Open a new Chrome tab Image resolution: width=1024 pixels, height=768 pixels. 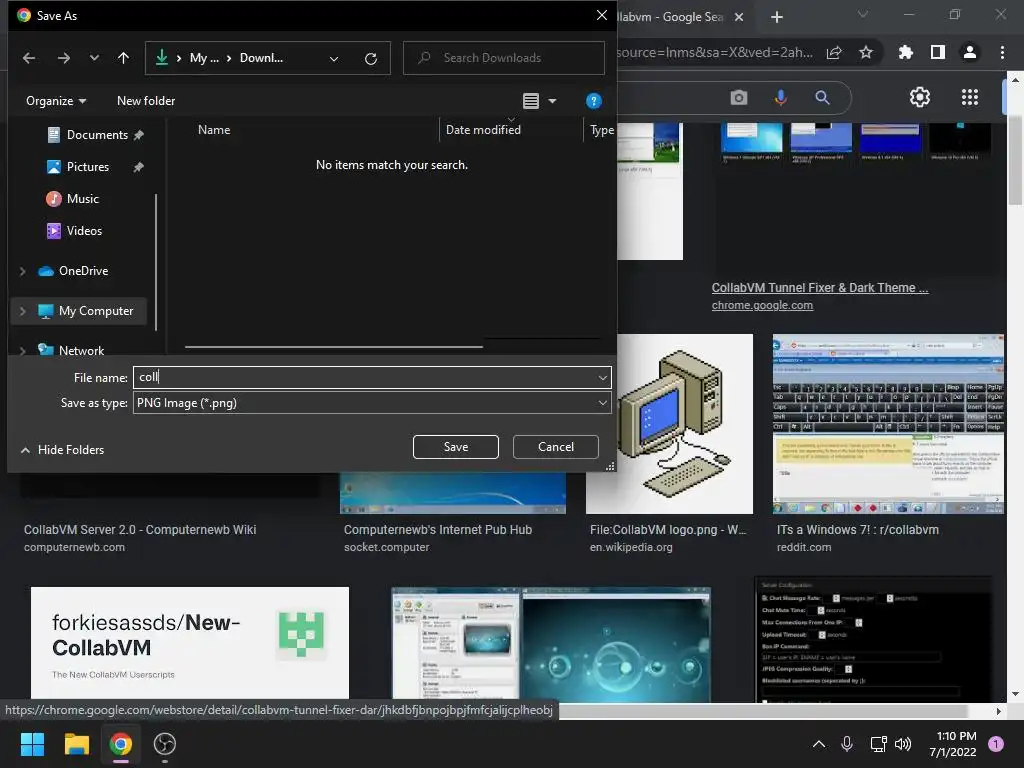point(776,17)
